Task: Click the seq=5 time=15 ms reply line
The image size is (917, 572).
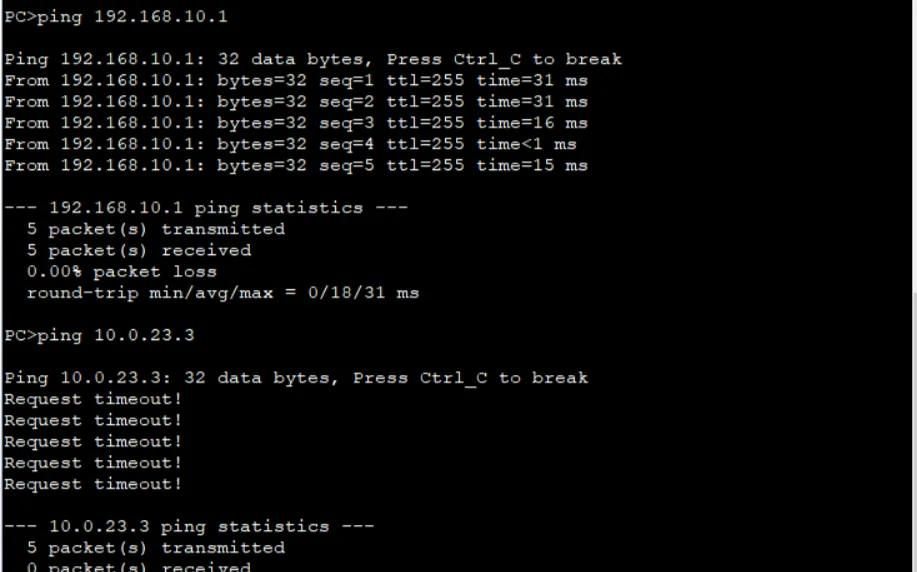Action: (x=296, y=165)
